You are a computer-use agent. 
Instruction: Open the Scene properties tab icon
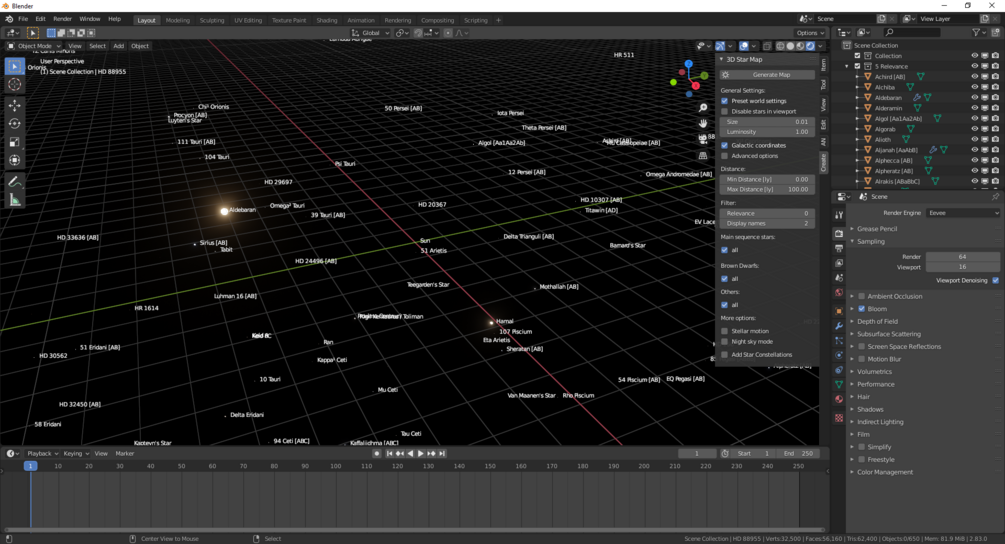click(839, 277)
